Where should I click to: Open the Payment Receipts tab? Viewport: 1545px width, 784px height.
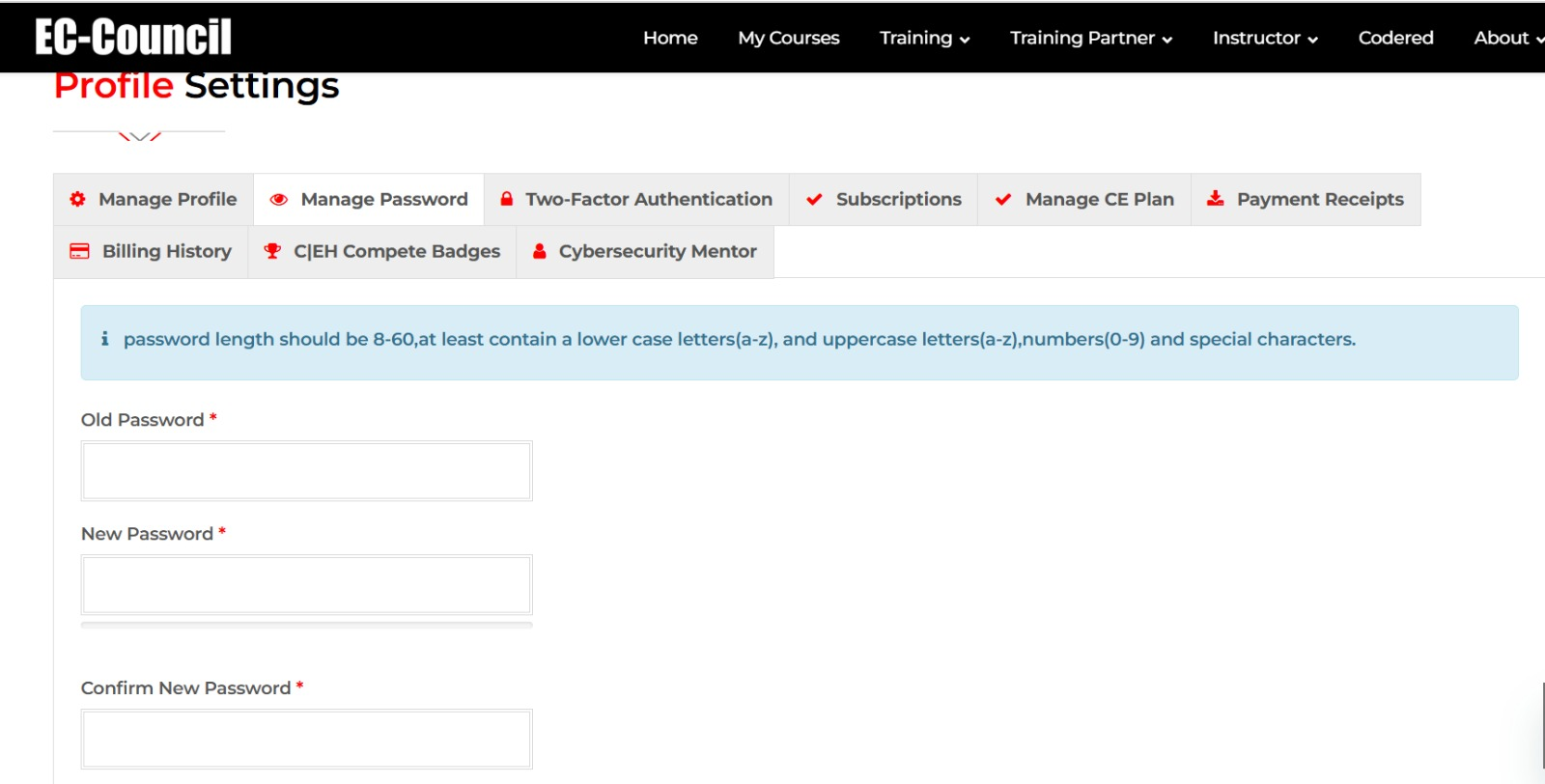pyautogui.click(x=1306, y=200)
